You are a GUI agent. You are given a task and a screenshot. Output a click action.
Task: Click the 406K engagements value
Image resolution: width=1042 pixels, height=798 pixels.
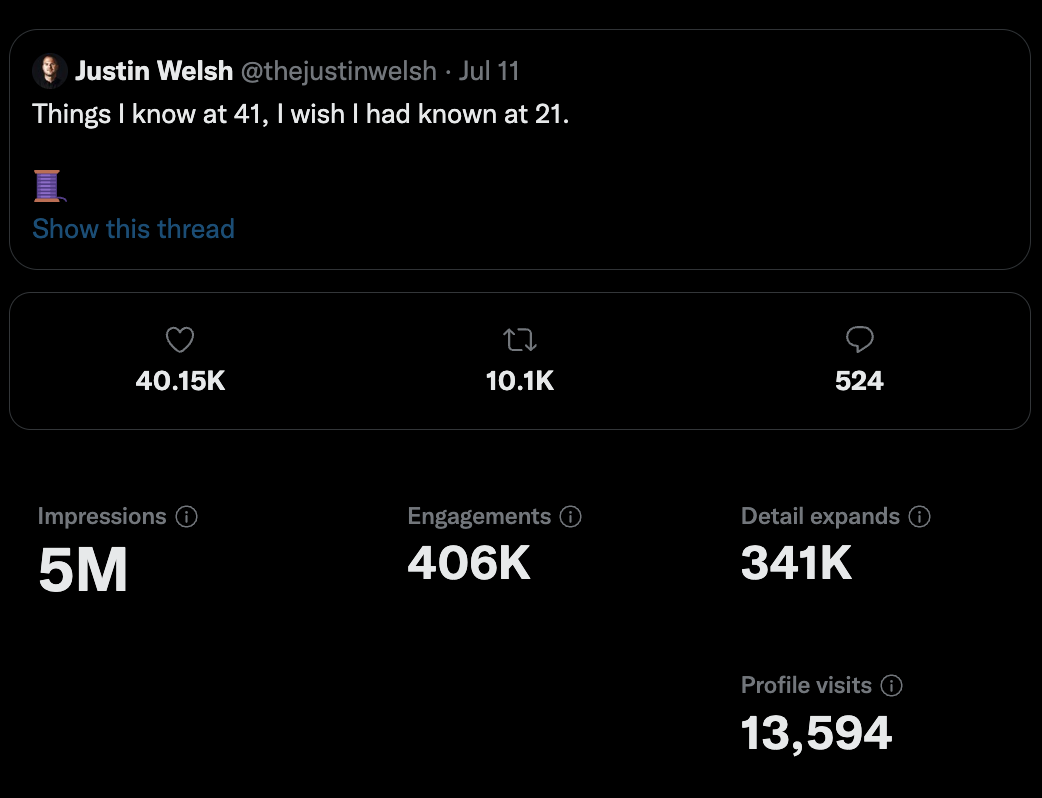tap(469, 564)
